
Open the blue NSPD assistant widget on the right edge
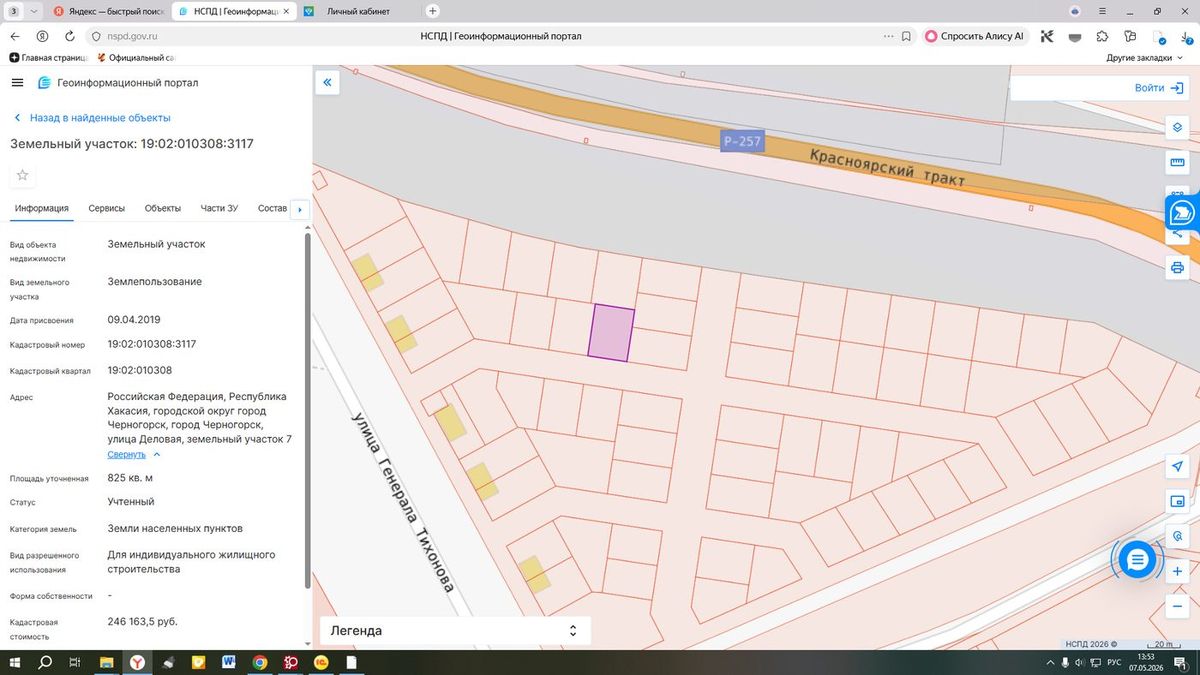tap(1182, 212)
